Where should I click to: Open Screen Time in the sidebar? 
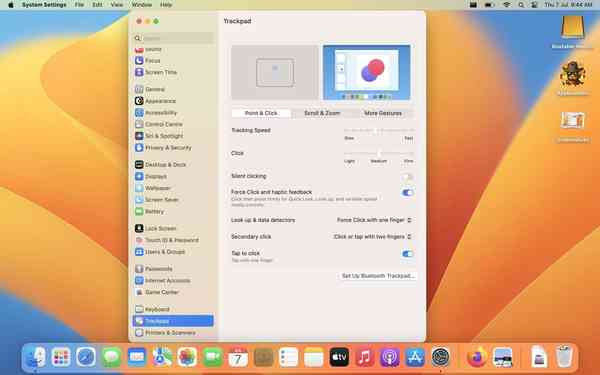pyautogui.click(x=173, y=72)
